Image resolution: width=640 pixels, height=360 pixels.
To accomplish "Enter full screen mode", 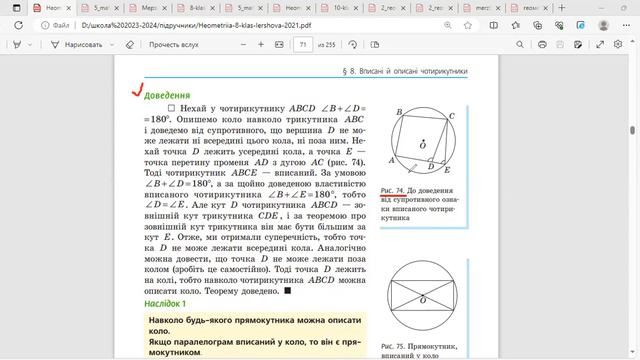I will (600, 44).
